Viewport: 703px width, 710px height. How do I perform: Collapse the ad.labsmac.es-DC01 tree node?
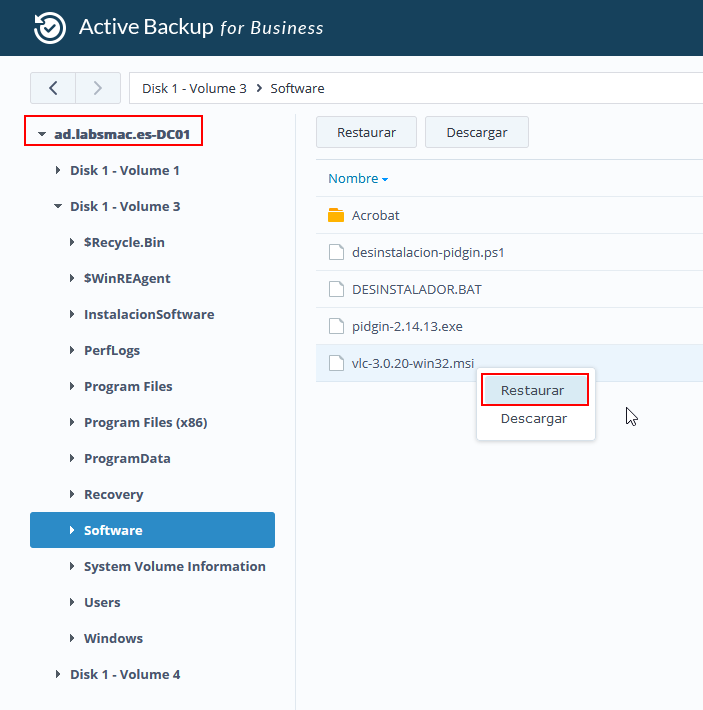click(x=42, y=134)
